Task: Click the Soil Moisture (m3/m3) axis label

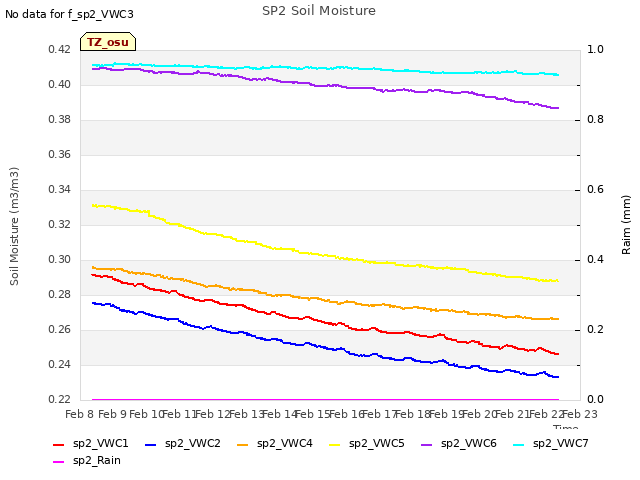Action: (14, 226)
